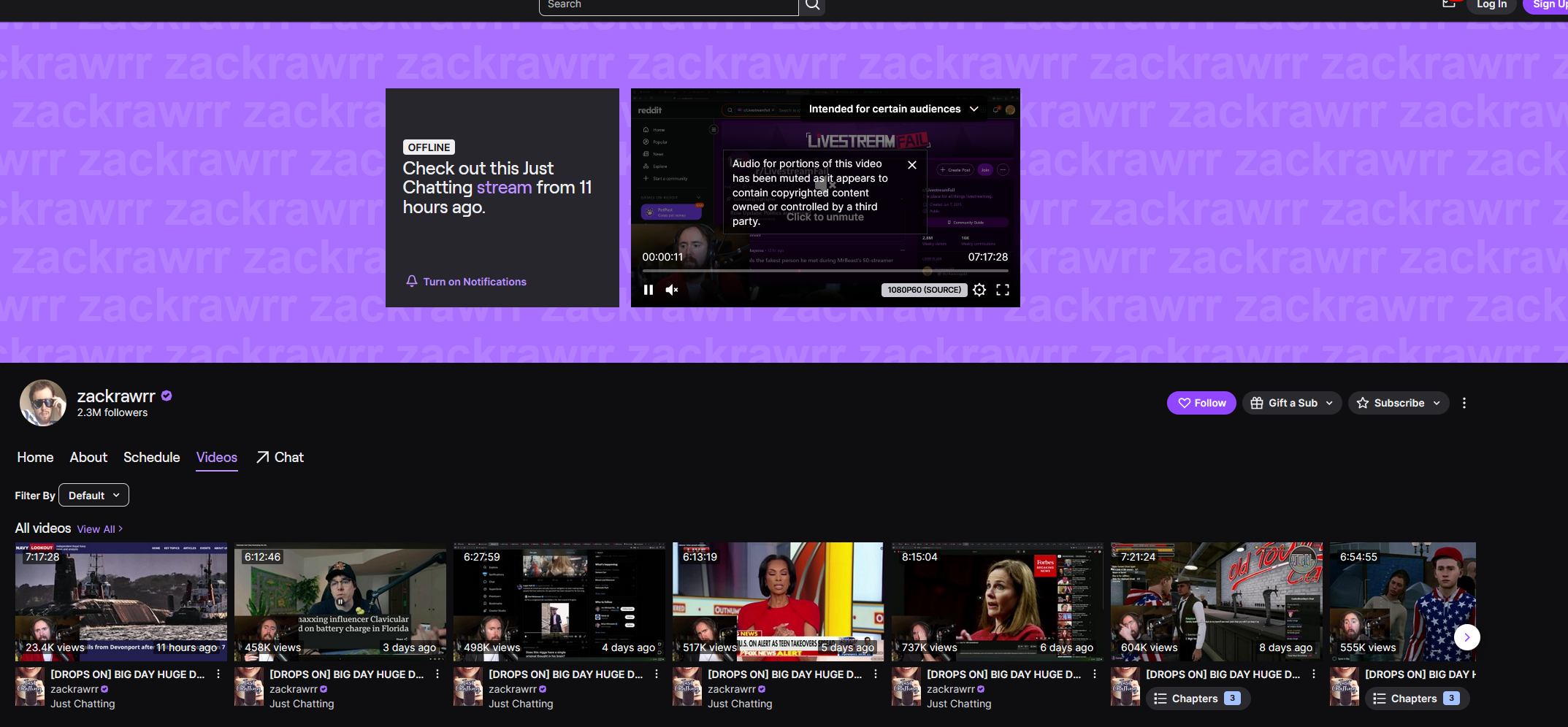Open options for the 4 days ago video
Viewport: 1568px width, 727px height.
click(x=657, y=674)
